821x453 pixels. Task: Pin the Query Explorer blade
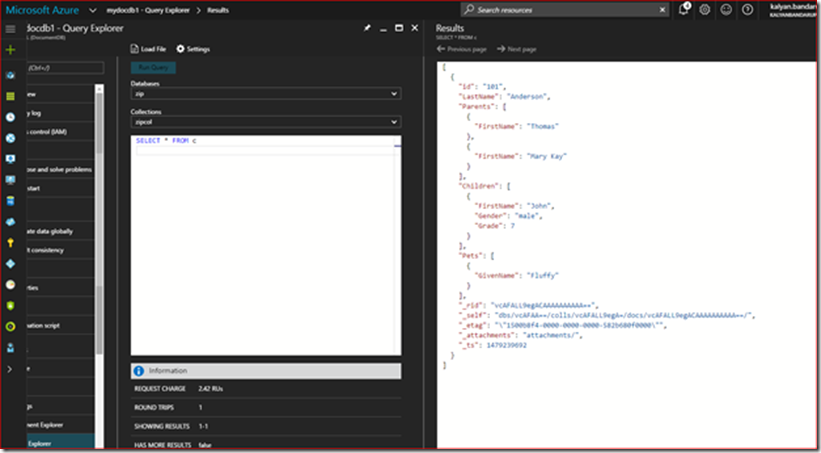click(367, 29)
